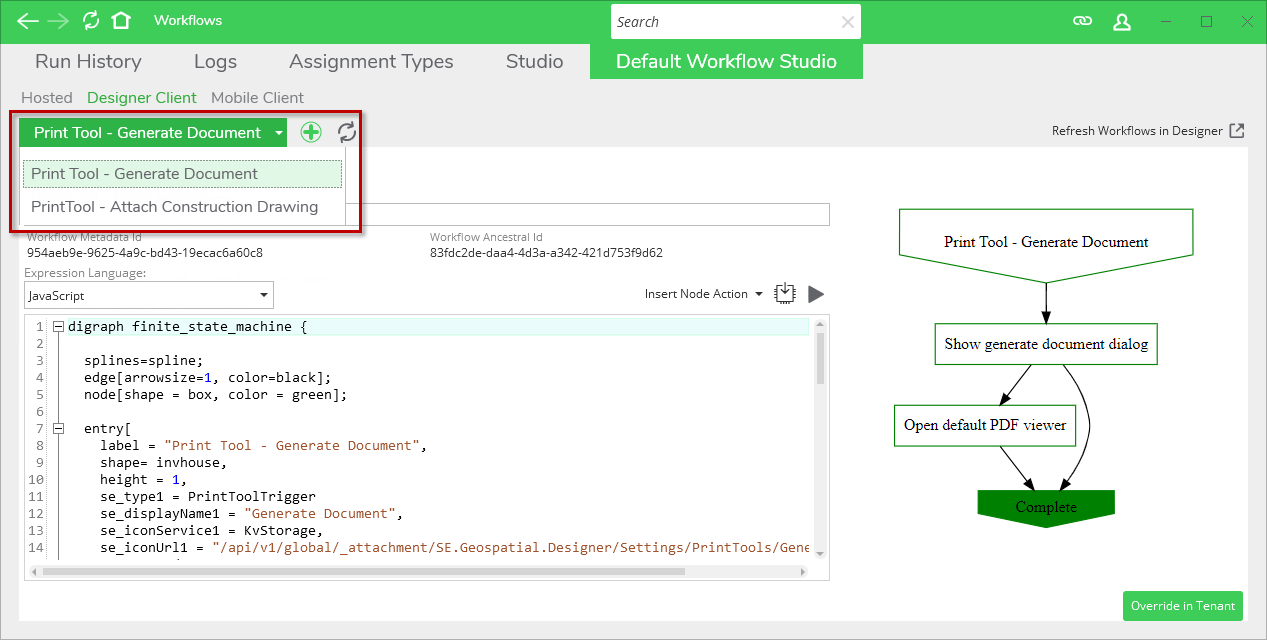Open Studio tab
Viewport: 1267px width, 640px height.
tap(534, 61)
